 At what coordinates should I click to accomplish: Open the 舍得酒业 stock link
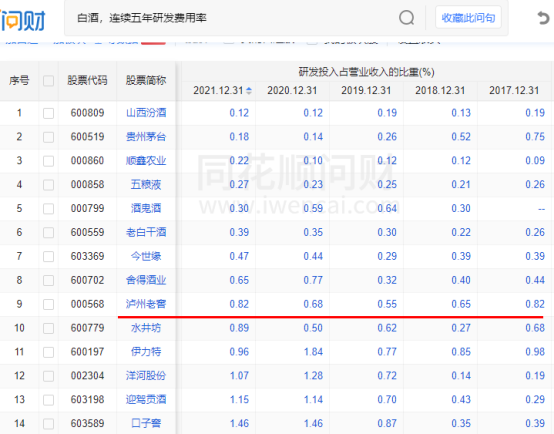[146, 280]
